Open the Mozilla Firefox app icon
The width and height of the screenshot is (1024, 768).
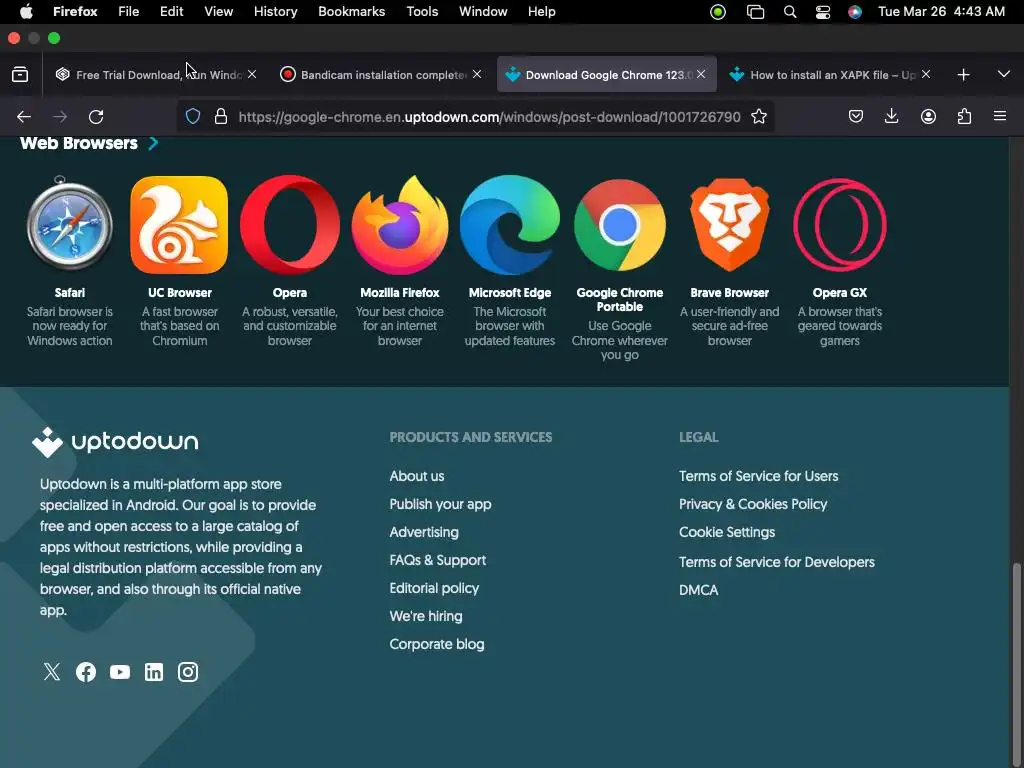[400, 224]
